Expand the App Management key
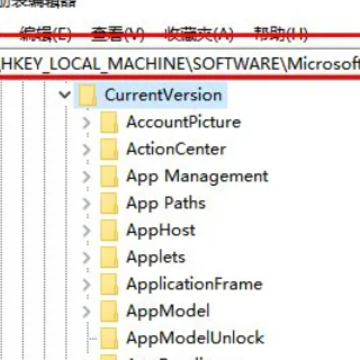The image size is (360, 360). pos(87,176)
